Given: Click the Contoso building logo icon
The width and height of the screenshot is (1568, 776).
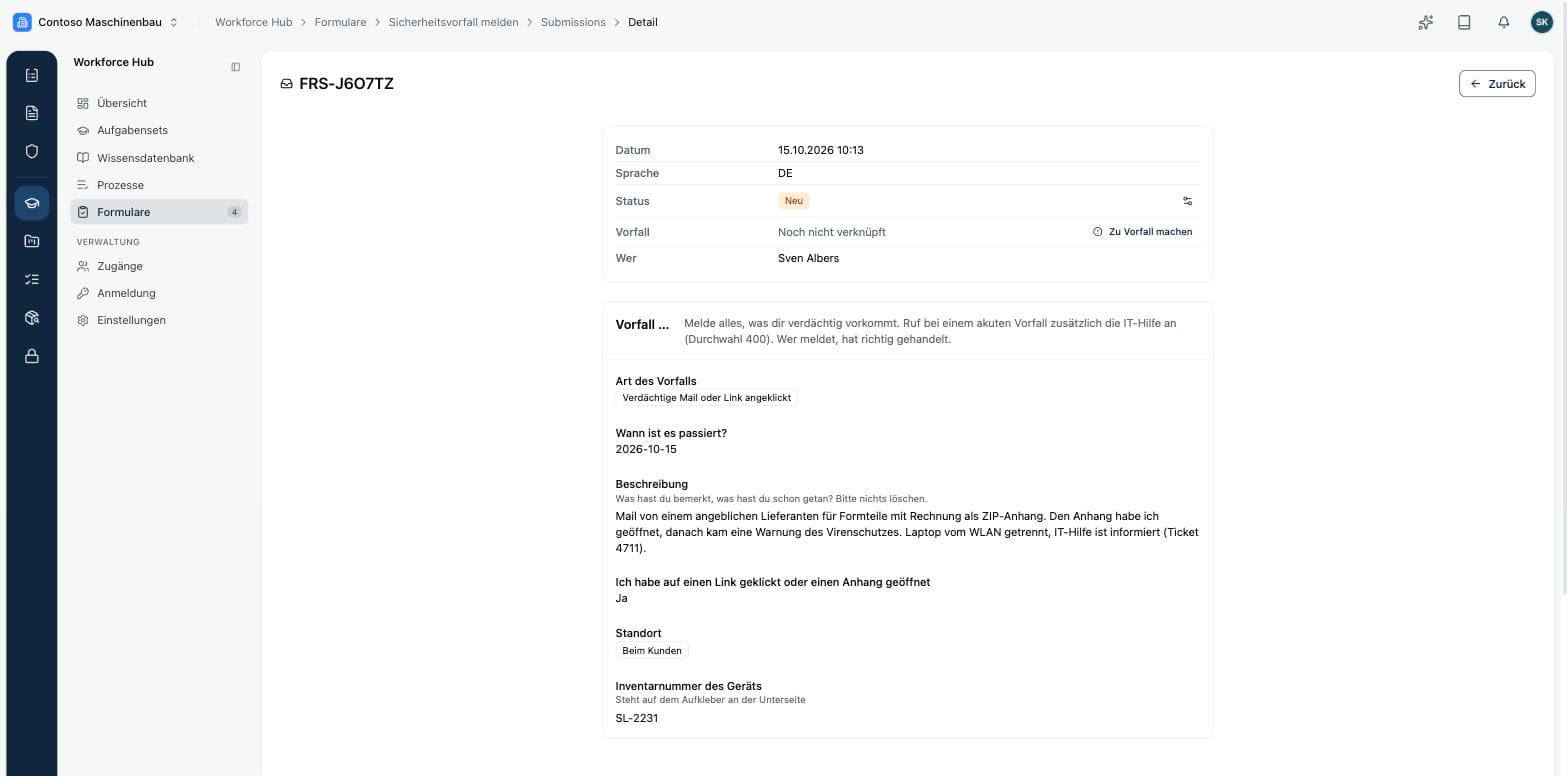Looking at the screenshot, I should coord(22,22).
